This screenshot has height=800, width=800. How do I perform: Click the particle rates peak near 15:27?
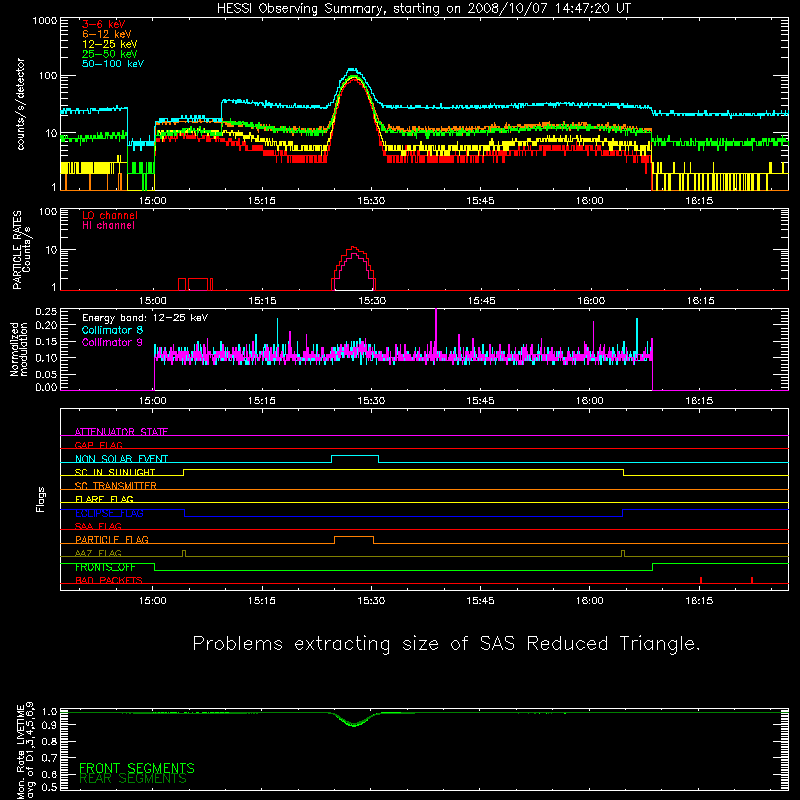tap(353, 249)
